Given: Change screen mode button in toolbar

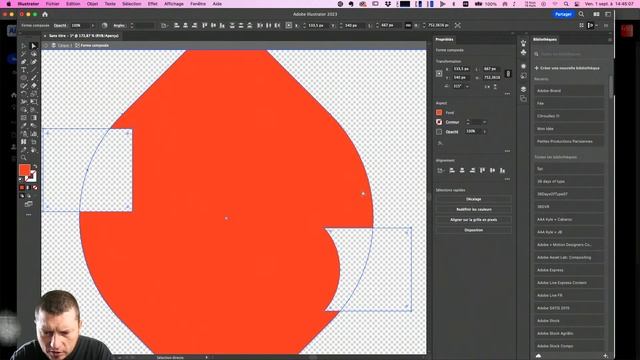Looking at the screenshot, I should pyautogui.click(x=29, y=204).
